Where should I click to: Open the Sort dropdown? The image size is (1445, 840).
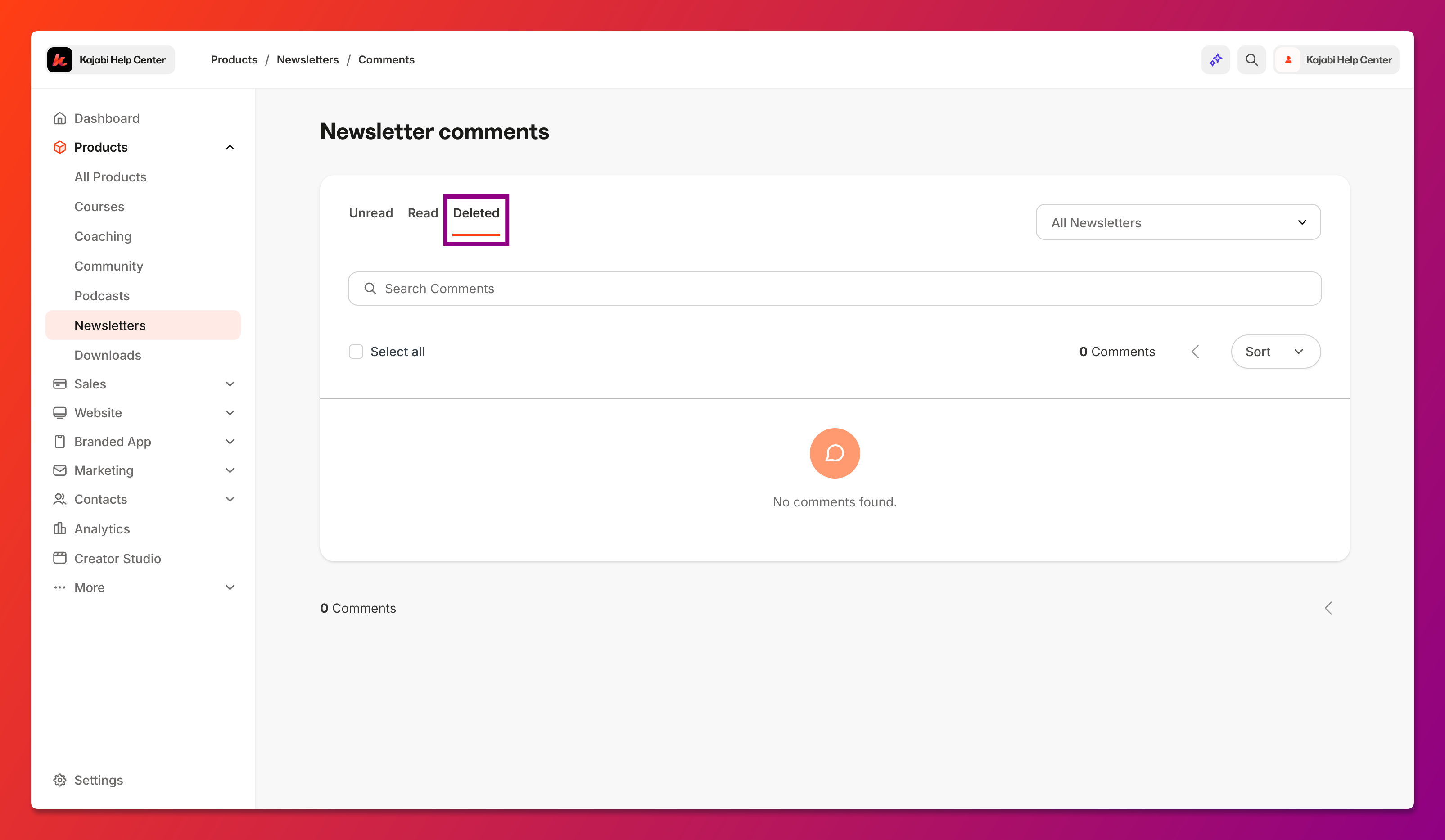1276,352
